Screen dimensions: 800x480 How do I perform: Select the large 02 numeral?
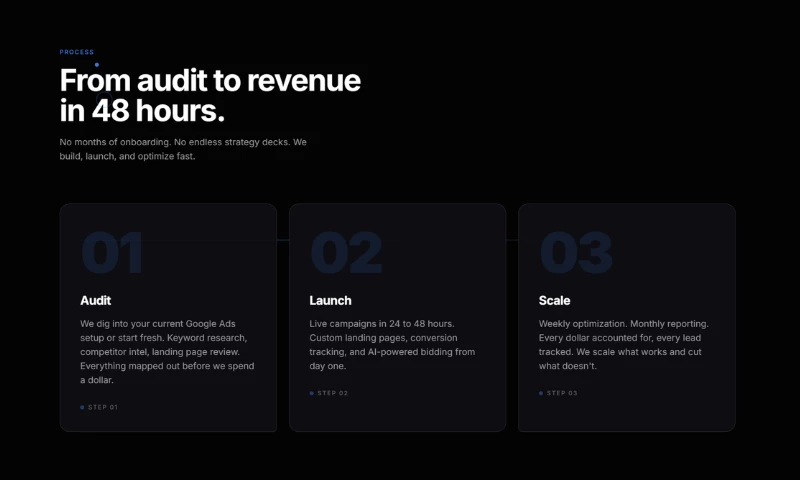tap(346, 254)
